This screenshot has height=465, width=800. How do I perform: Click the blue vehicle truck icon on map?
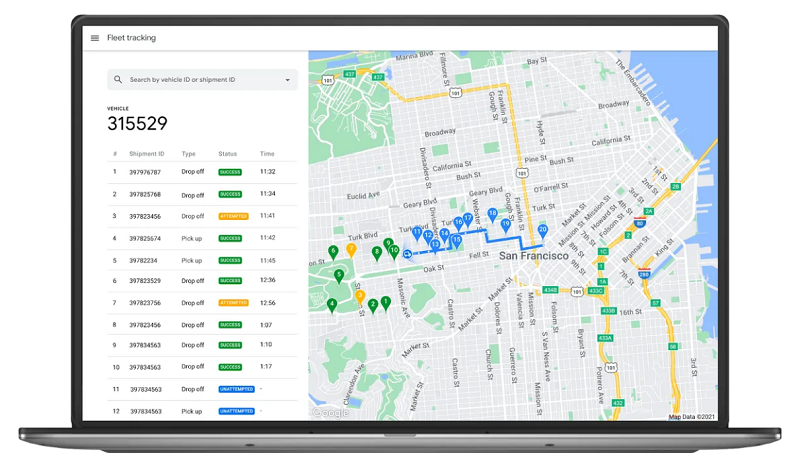407,254
